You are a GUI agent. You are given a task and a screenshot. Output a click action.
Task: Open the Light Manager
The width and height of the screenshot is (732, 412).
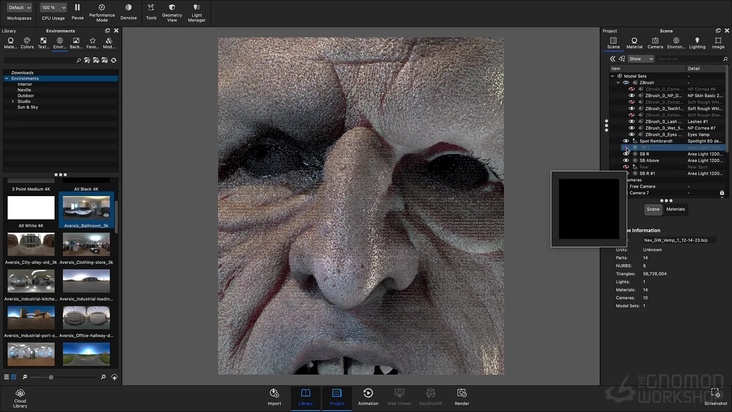pos(197,12)
